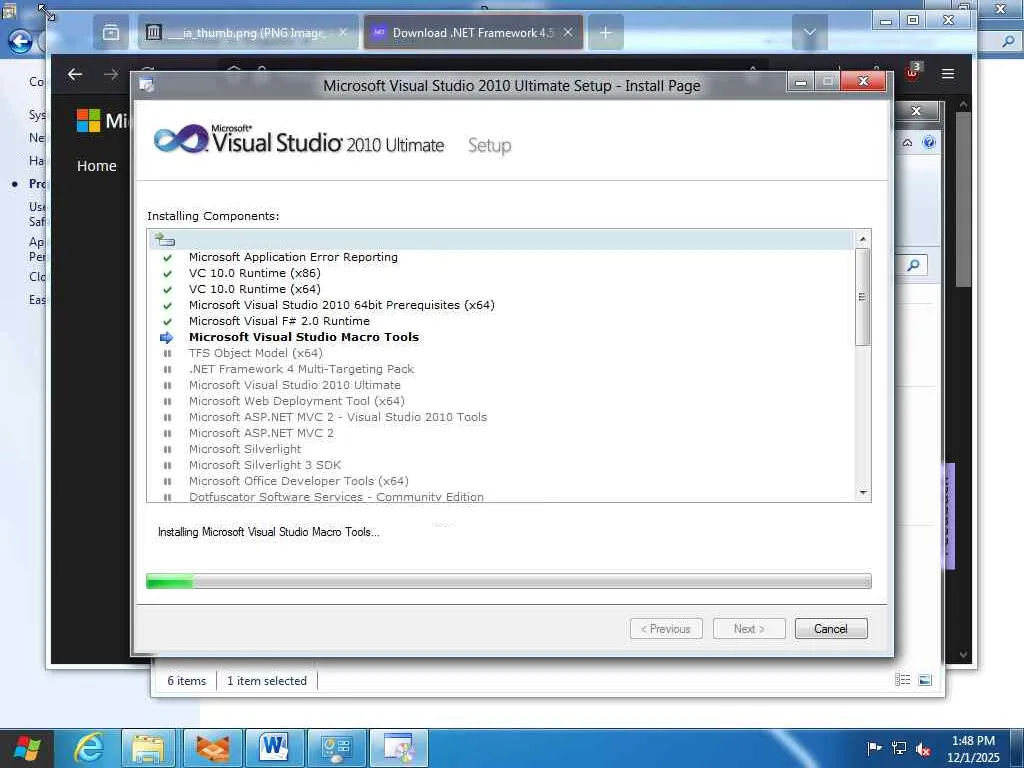Click muted volume tray icon
The image size is (1024, 768).
tap(923, 748)
